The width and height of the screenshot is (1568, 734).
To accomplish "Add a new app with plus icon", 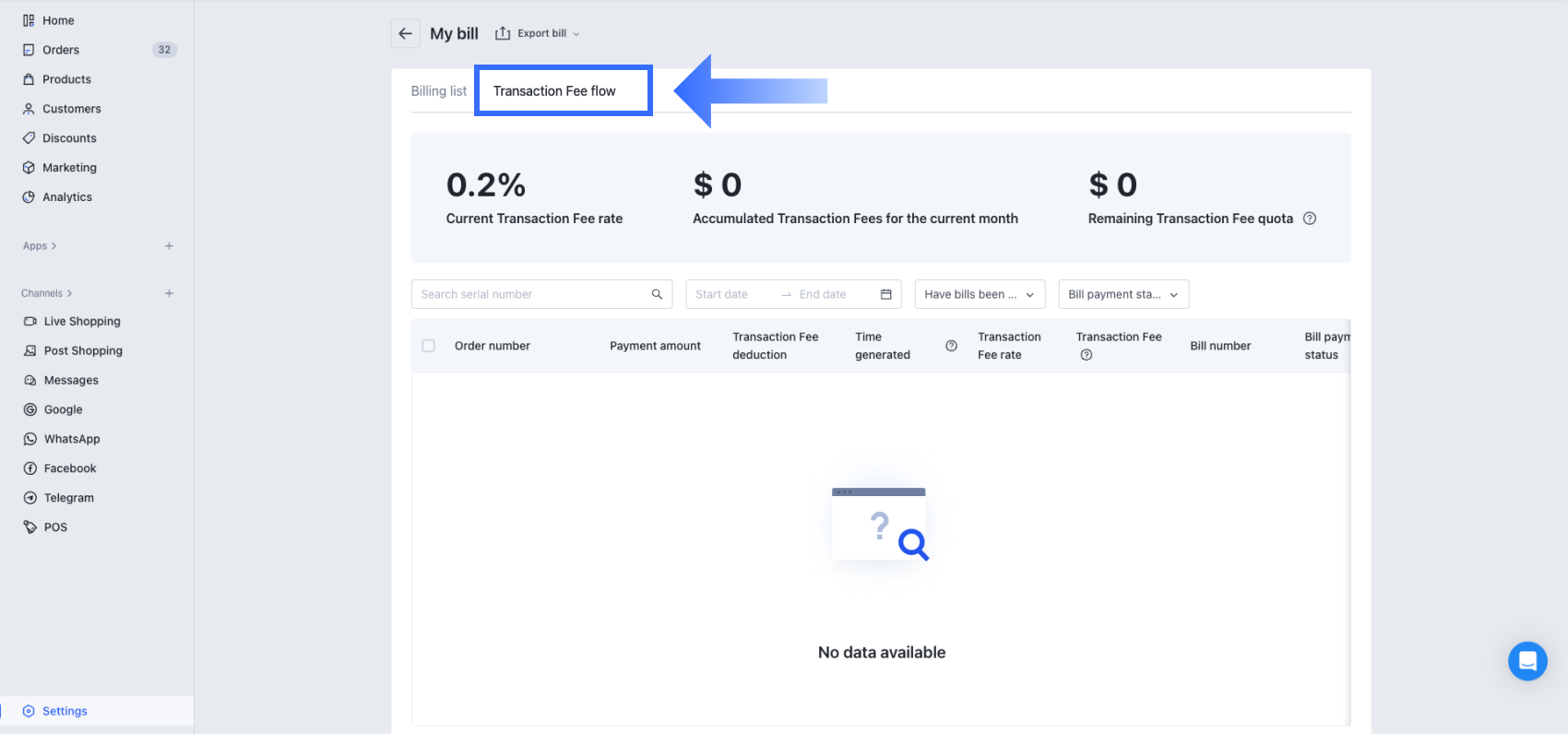I will [x=169, y=246].
